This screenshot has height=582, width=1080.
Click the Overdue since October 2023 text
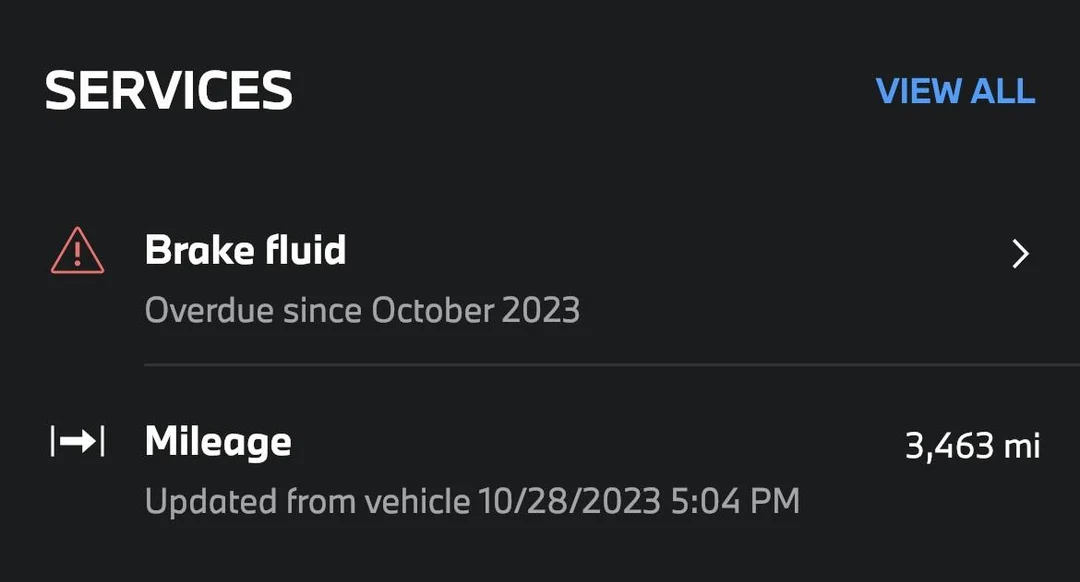coord(363,310)
